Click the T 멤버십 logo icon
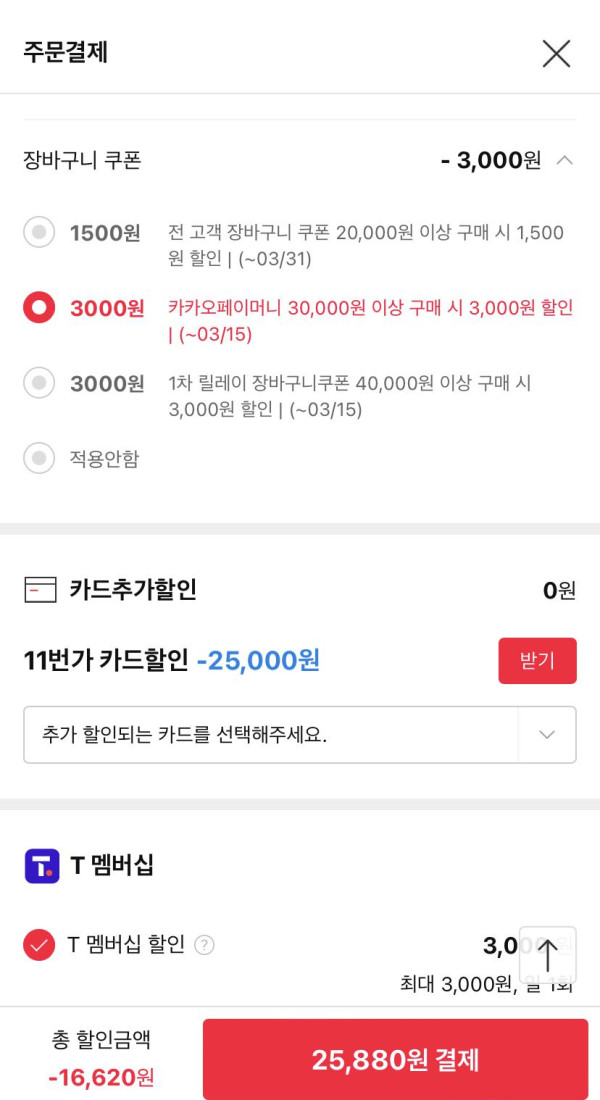The width and height of the screenshot is (600, 1100). pos(42,866)
